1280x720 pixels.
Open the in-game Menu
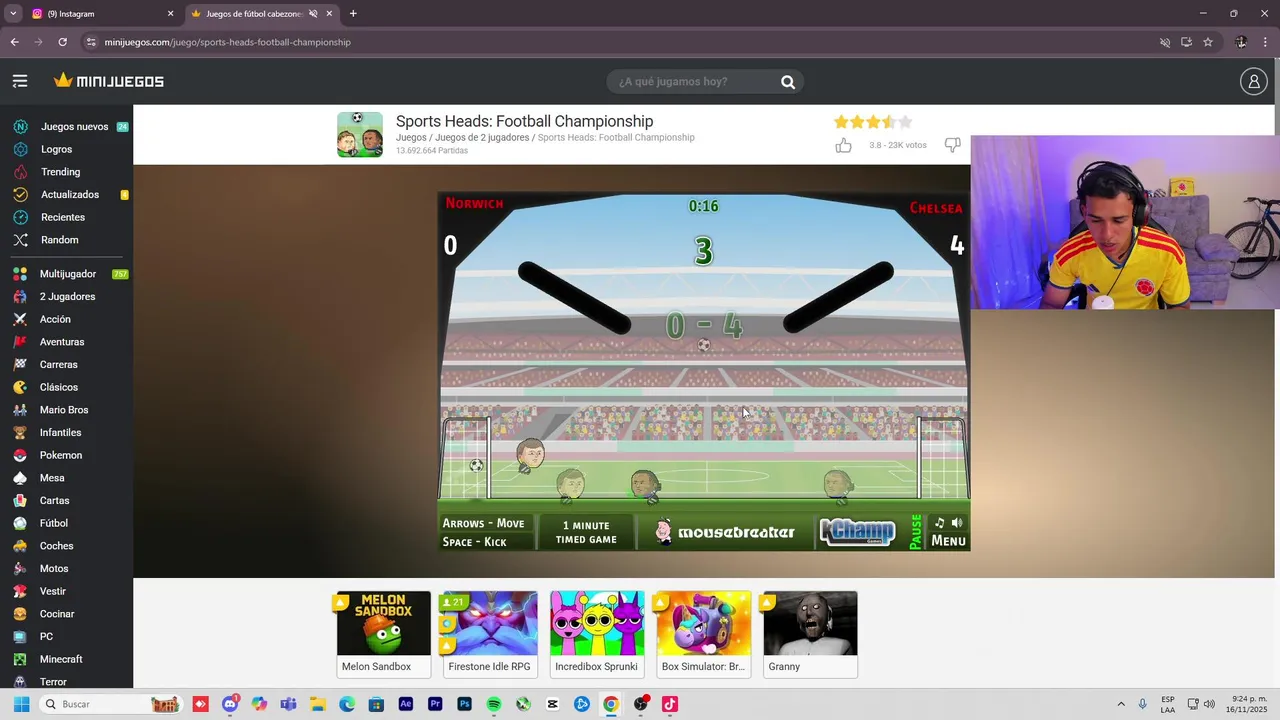tap(948, 541)
